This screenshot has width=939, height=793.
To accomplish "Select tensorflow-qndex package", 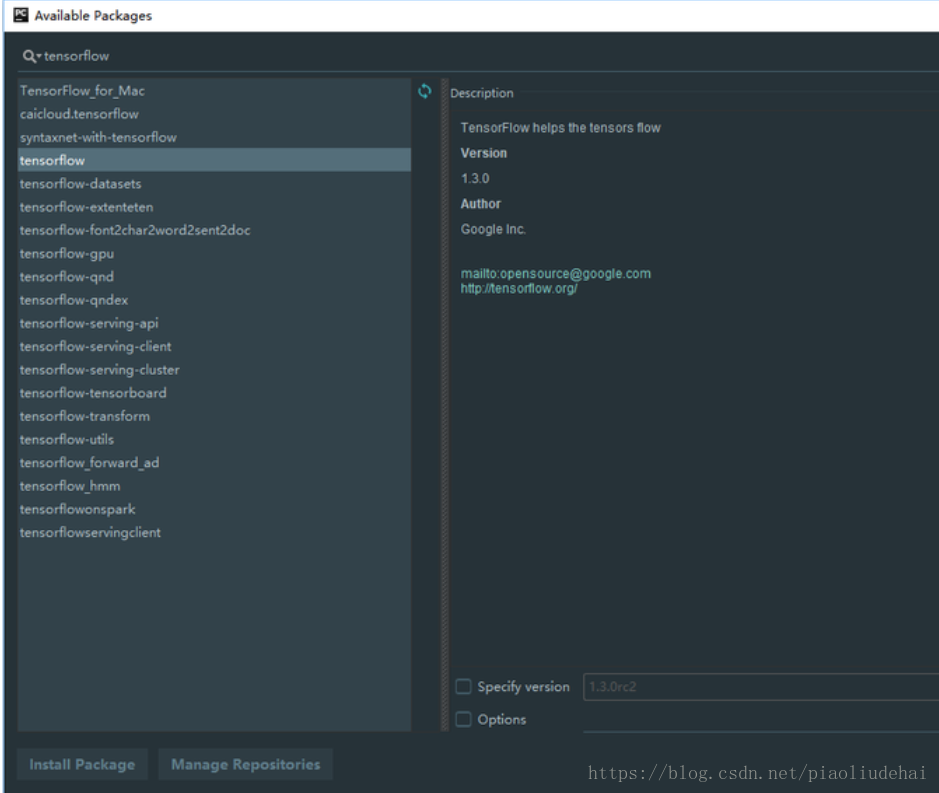I will [x=214, y=299].
